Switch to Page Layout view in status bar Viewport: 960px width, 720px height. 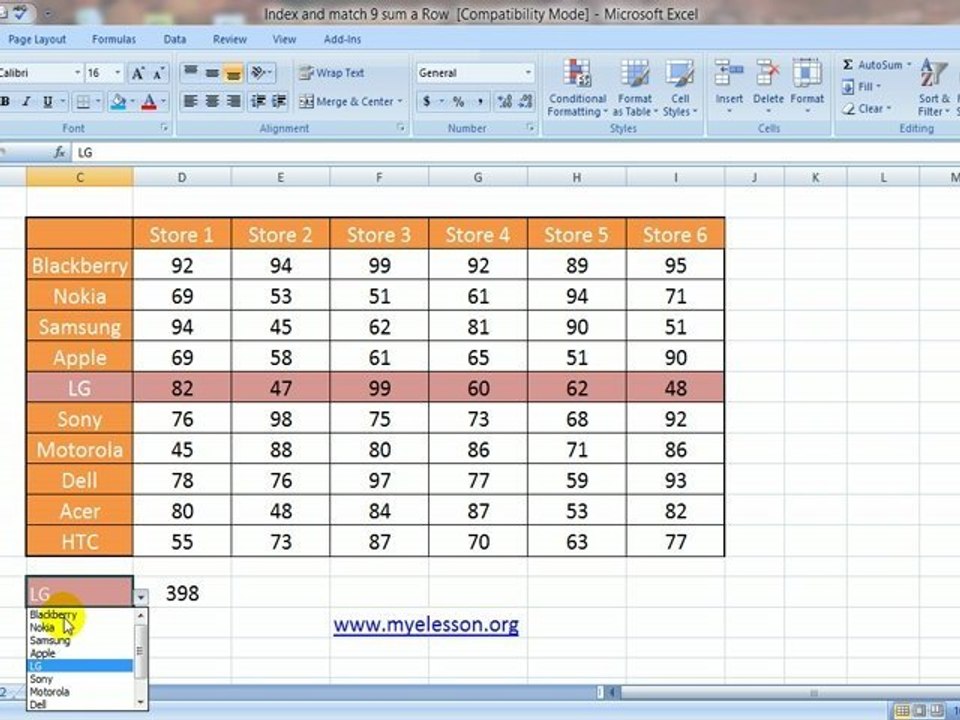(x=919, y=711)
